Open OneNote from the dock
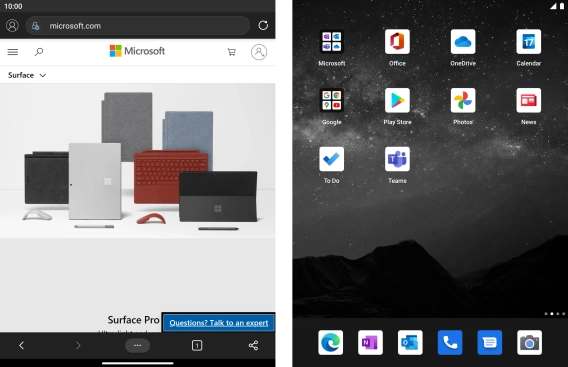568x367 pixels. [x=370, y=342]
